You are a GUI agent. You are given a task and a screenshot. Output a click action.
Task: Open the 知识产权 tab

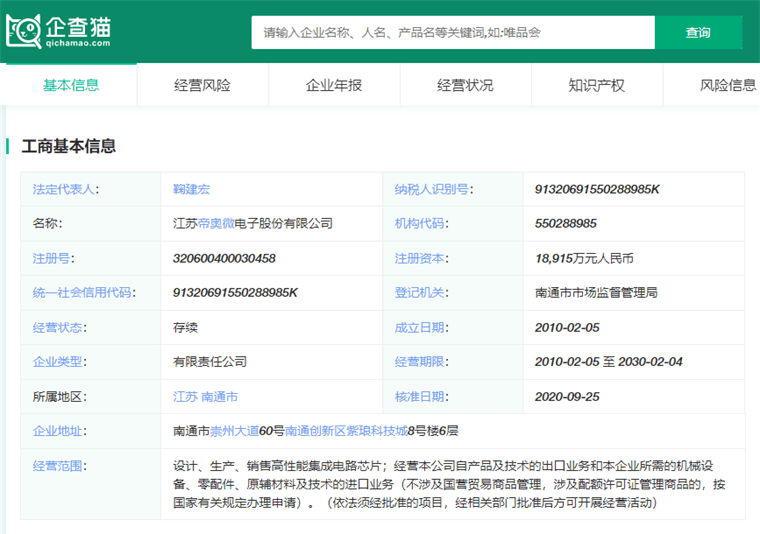click(596, 85)
